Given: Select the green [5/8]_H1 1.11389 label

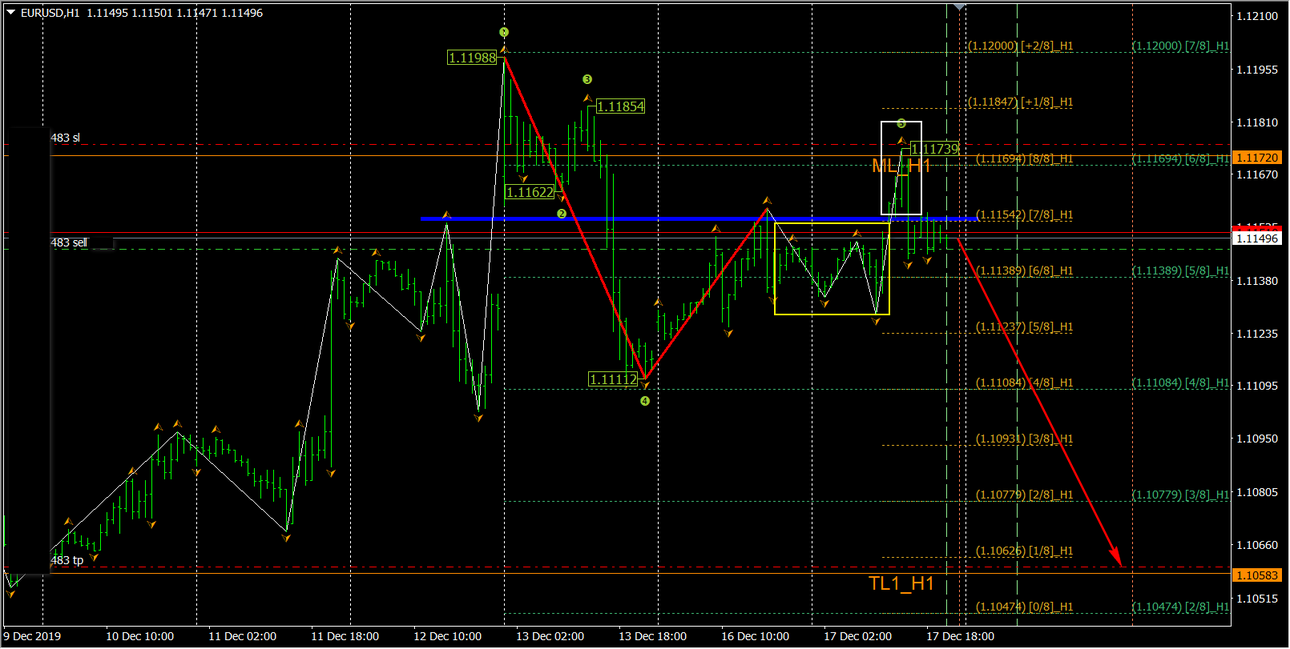Looking at the screenshot, I should pyautogui.click(x=1181, y=271).
